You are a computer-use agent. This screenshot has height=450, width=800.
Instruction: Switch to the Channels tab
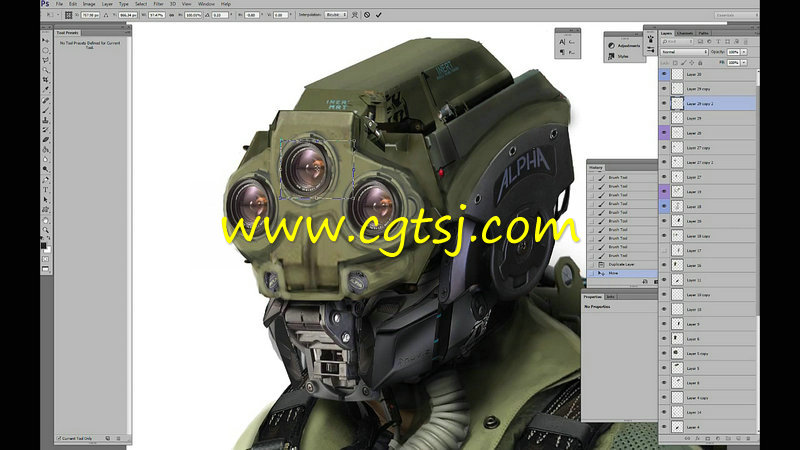685,33
